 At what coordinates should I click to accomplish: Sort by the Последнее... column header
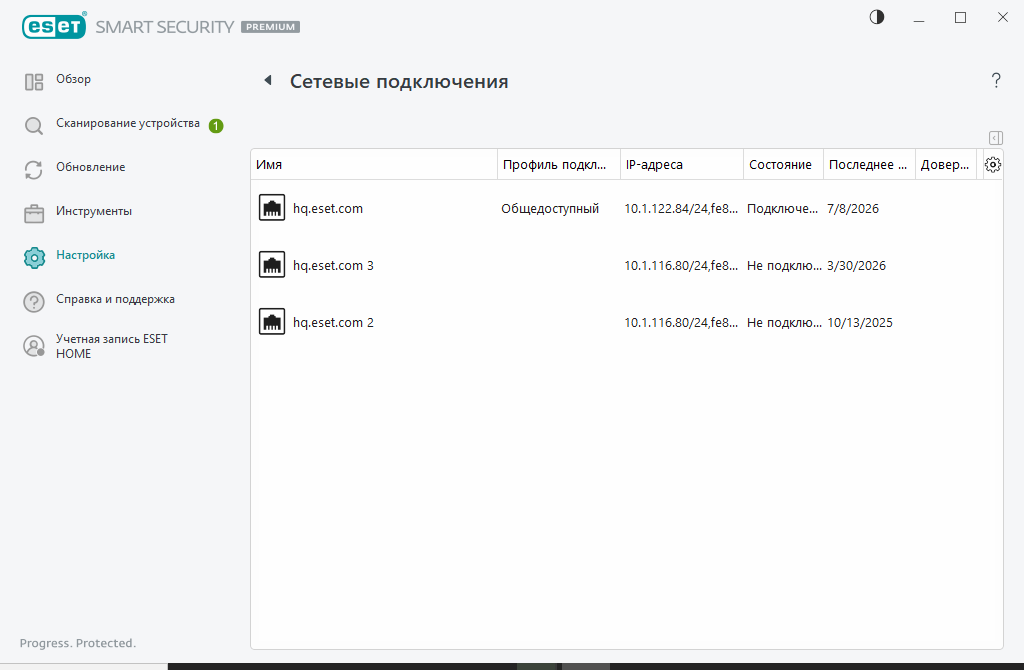click(869, 165)
